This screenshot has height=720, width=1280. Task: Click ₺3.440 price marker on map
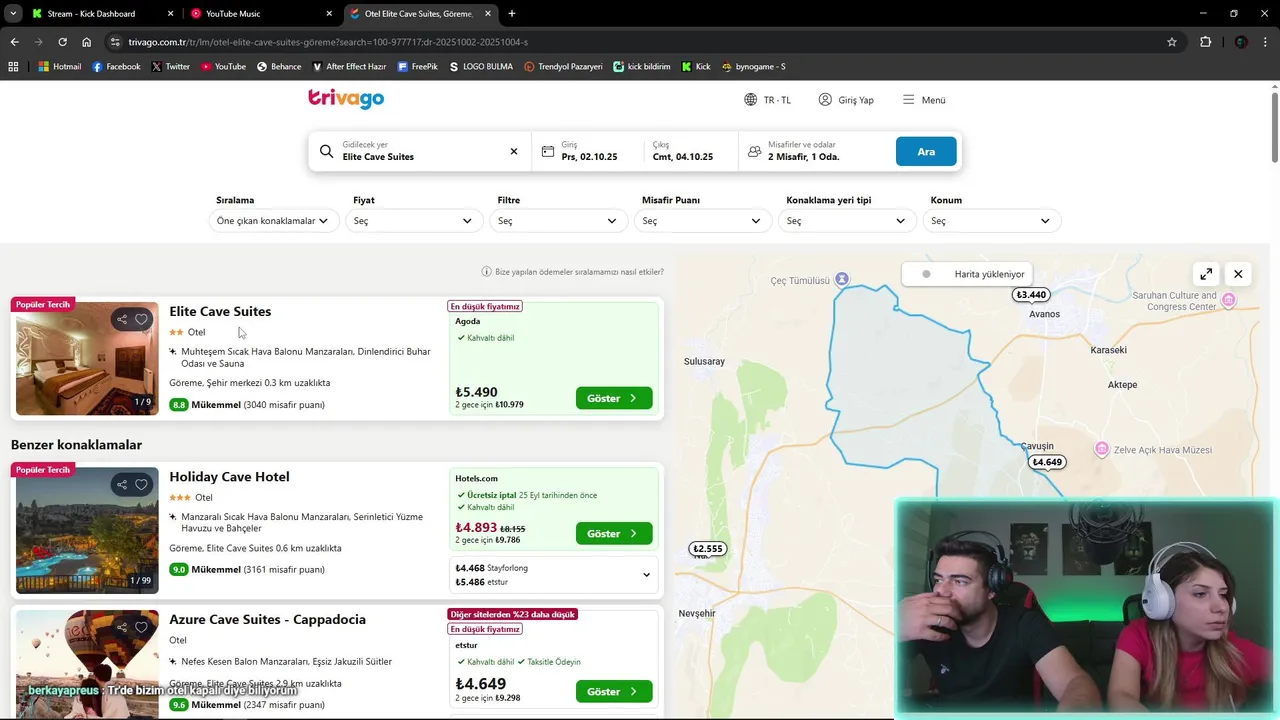pos(1030,295)
